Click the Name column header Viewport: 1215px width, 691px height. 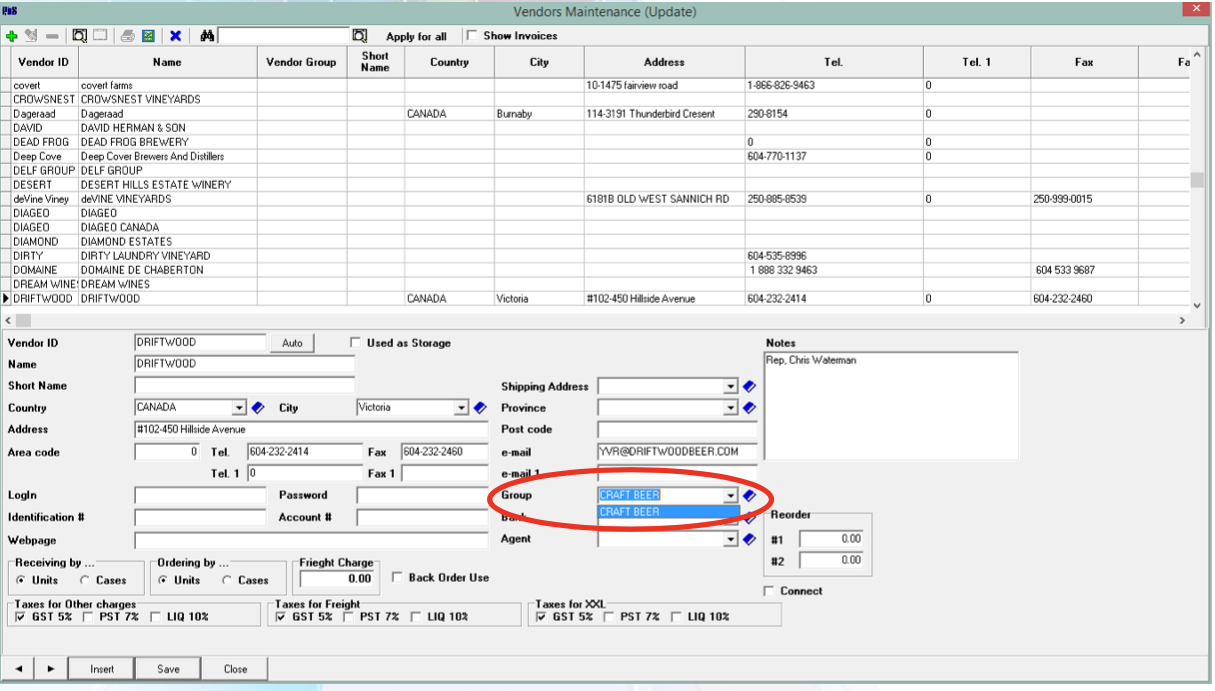(x=167, y=62)
